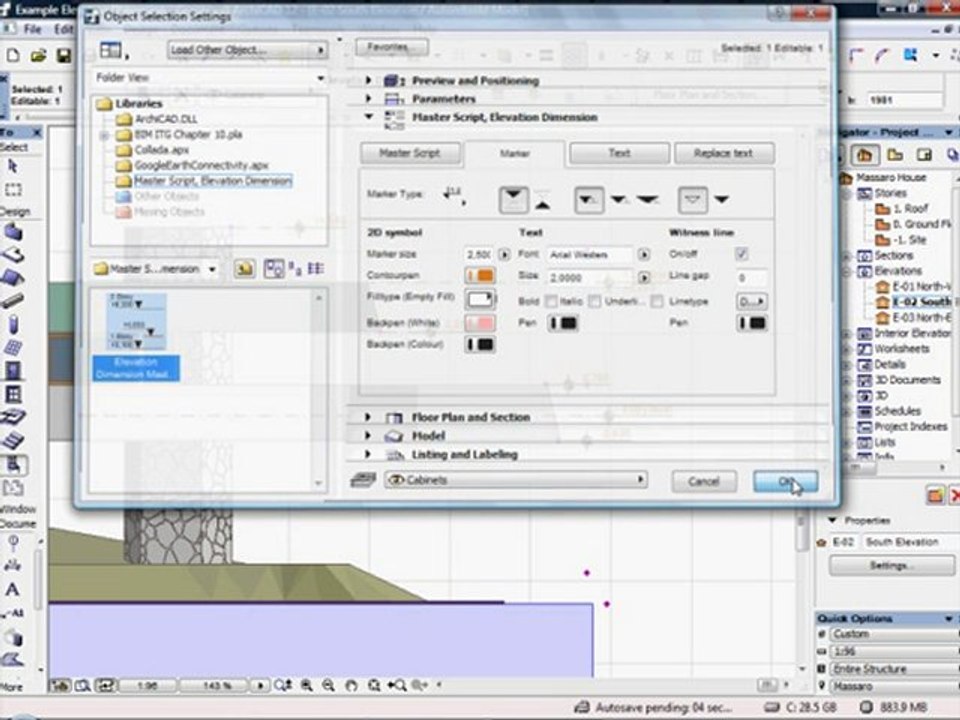Select the Arrow tool in the toolbox
Screen dimensions: 960x720
(x=13, y=166)
